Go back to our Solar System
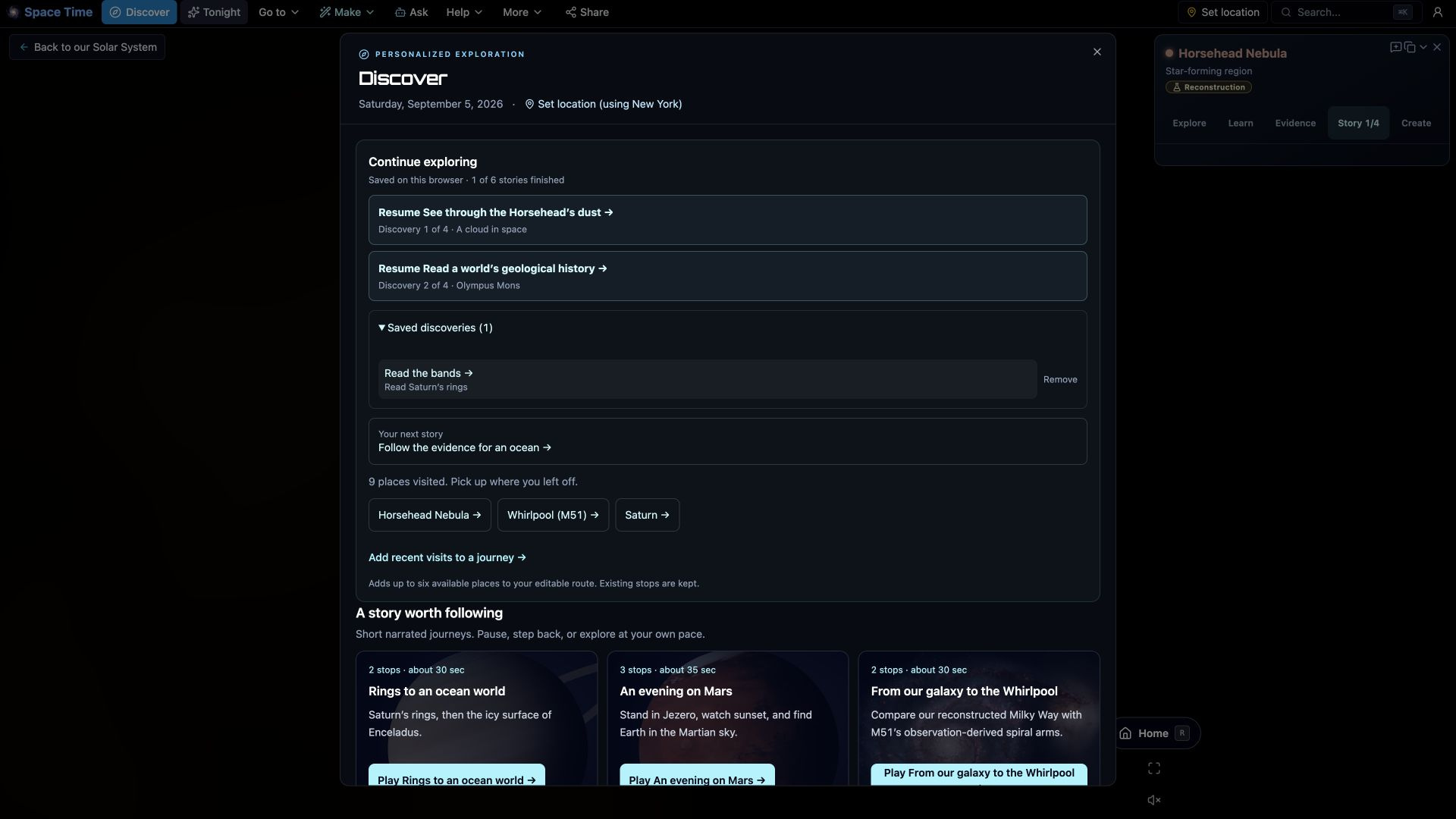The image size is (1456, 819). 87,47
